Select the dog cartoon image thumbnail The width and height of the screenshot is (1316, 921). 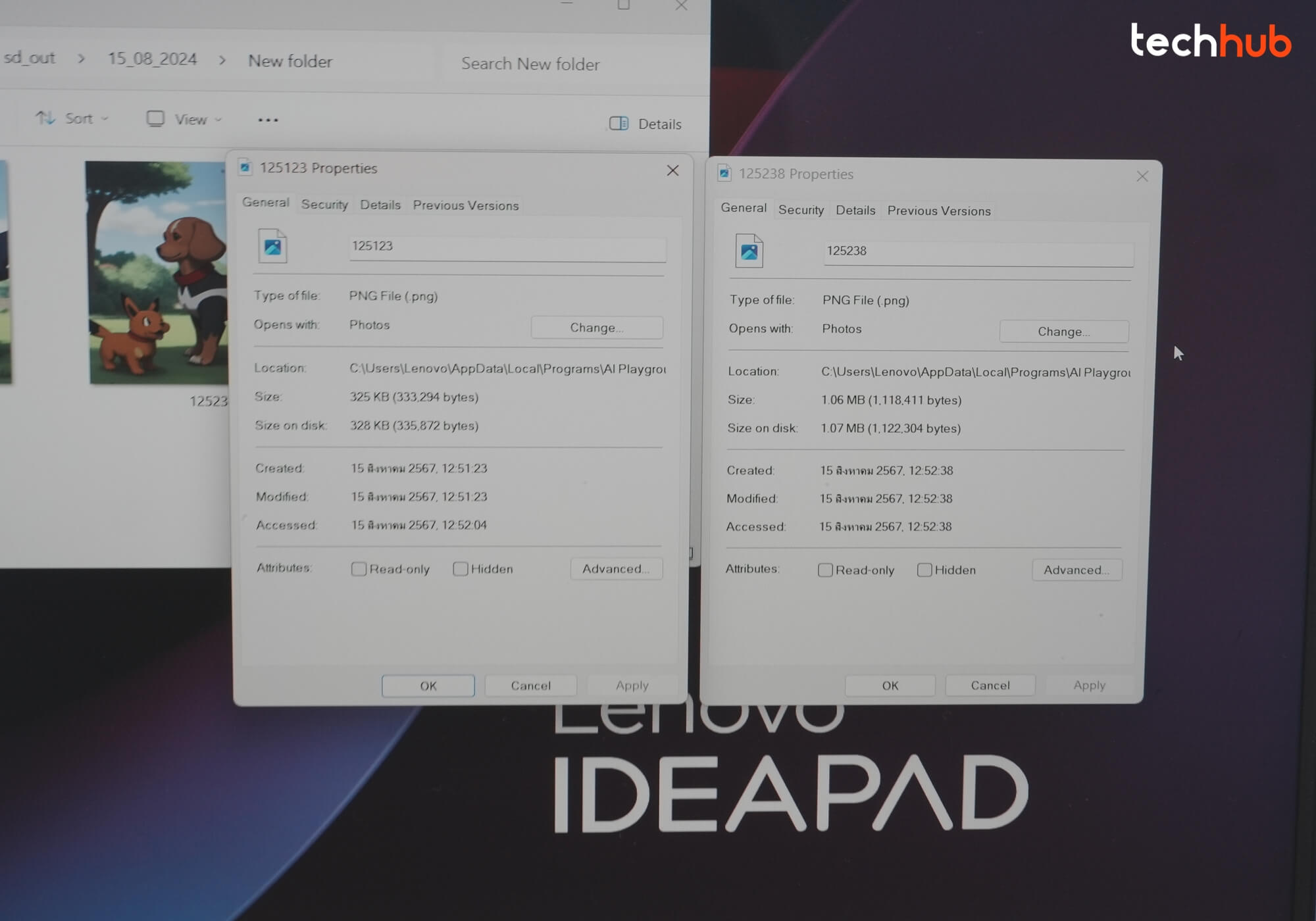158,272
